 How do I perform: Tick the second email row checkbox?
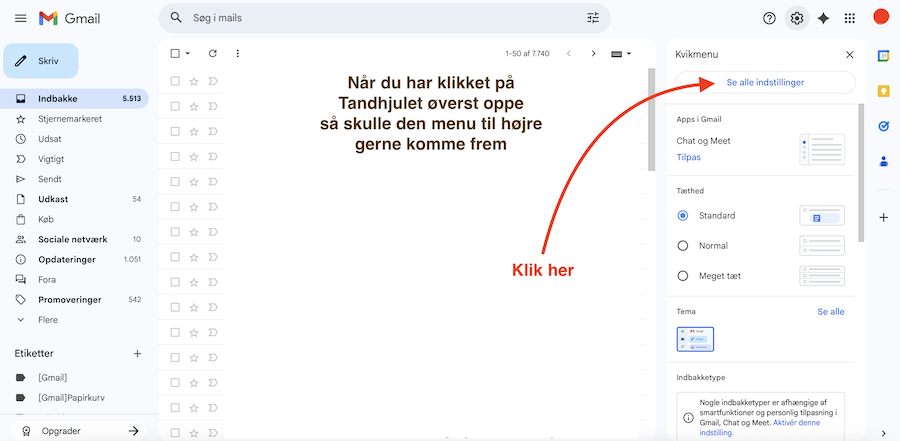click(x=175, y=106)
